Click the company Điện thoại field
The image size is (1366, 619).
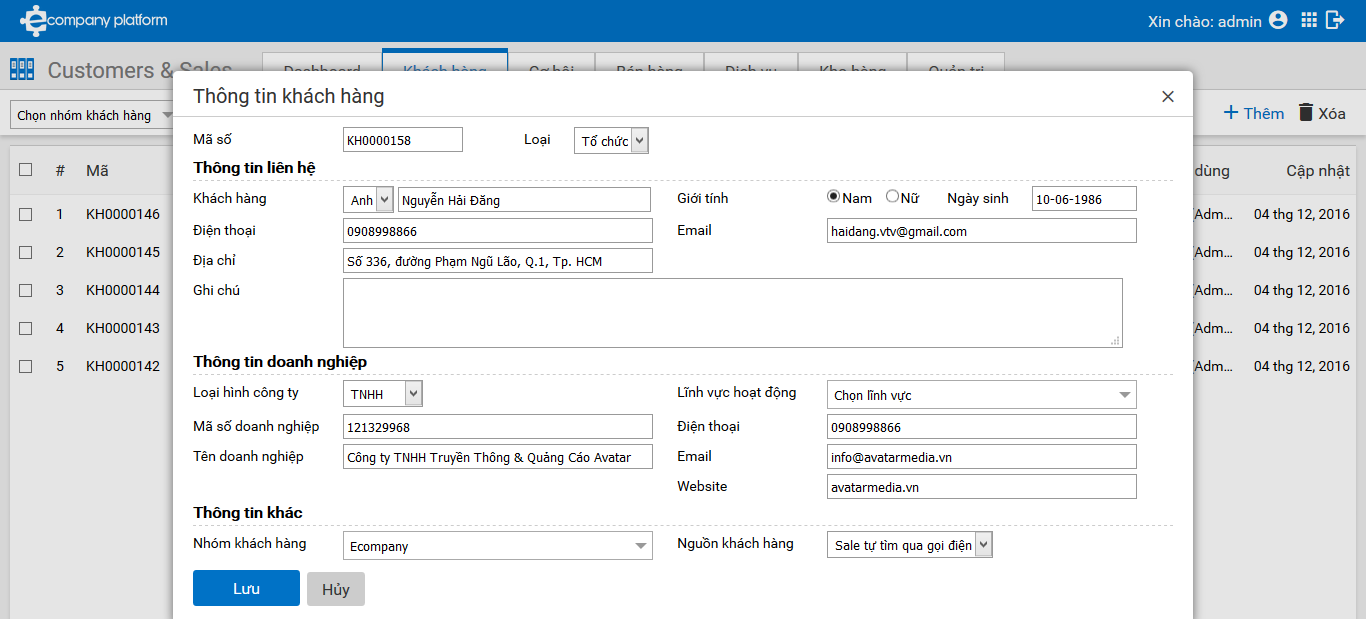(x=982, y=427)
